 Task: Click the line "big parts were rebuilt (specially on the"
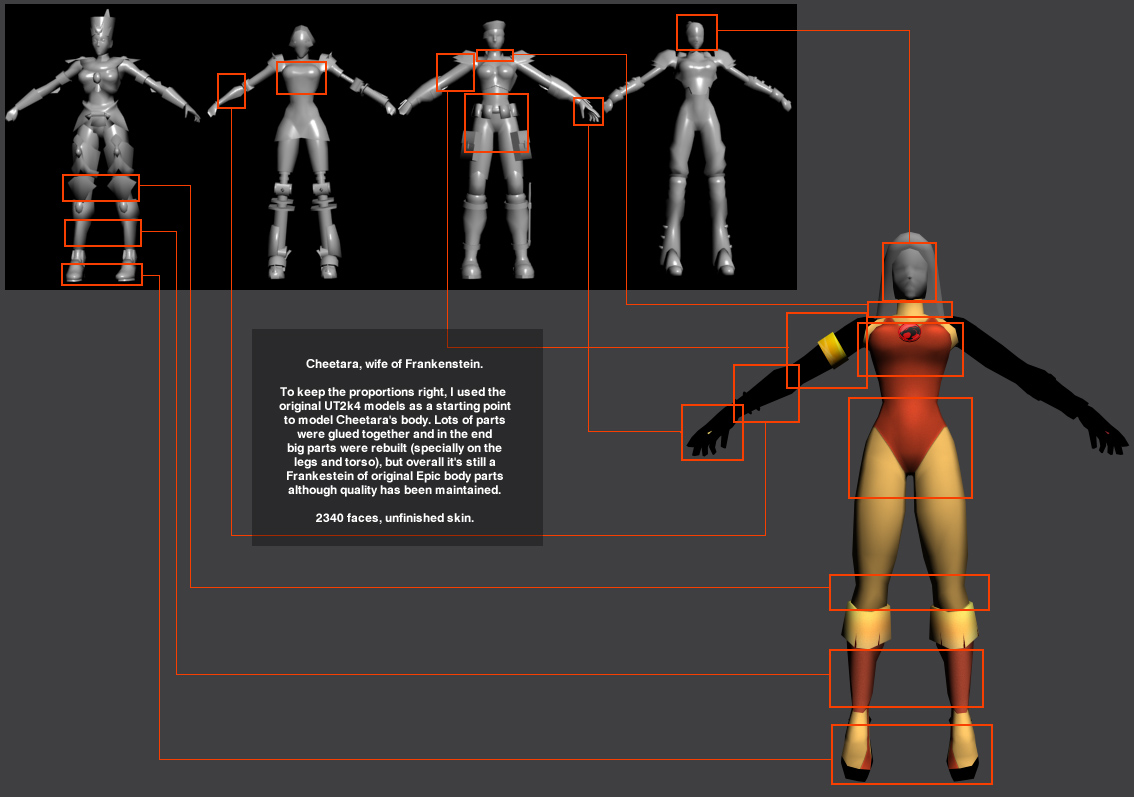click(394, 448)
